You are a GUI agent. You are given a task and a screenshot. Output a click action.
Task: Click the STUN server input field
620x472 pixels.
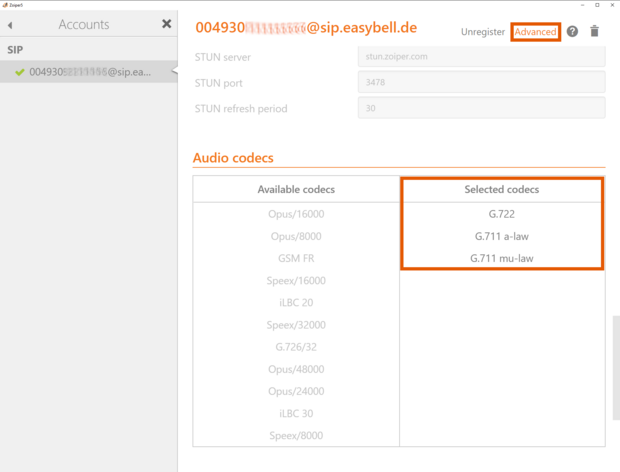[x=480, y=57]
